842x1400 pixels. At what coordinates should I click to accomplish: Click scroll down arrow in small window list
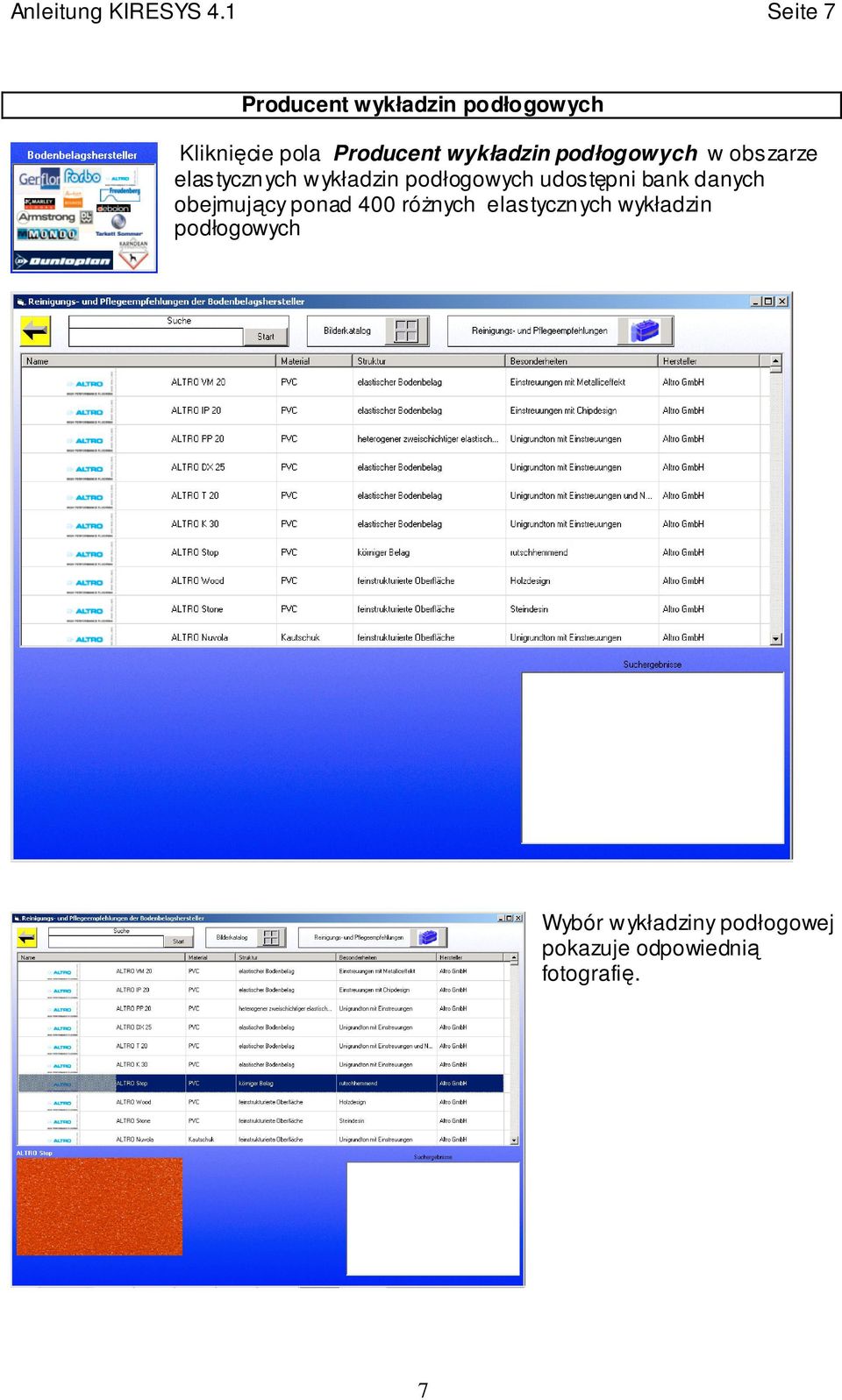pos(514,1141)
